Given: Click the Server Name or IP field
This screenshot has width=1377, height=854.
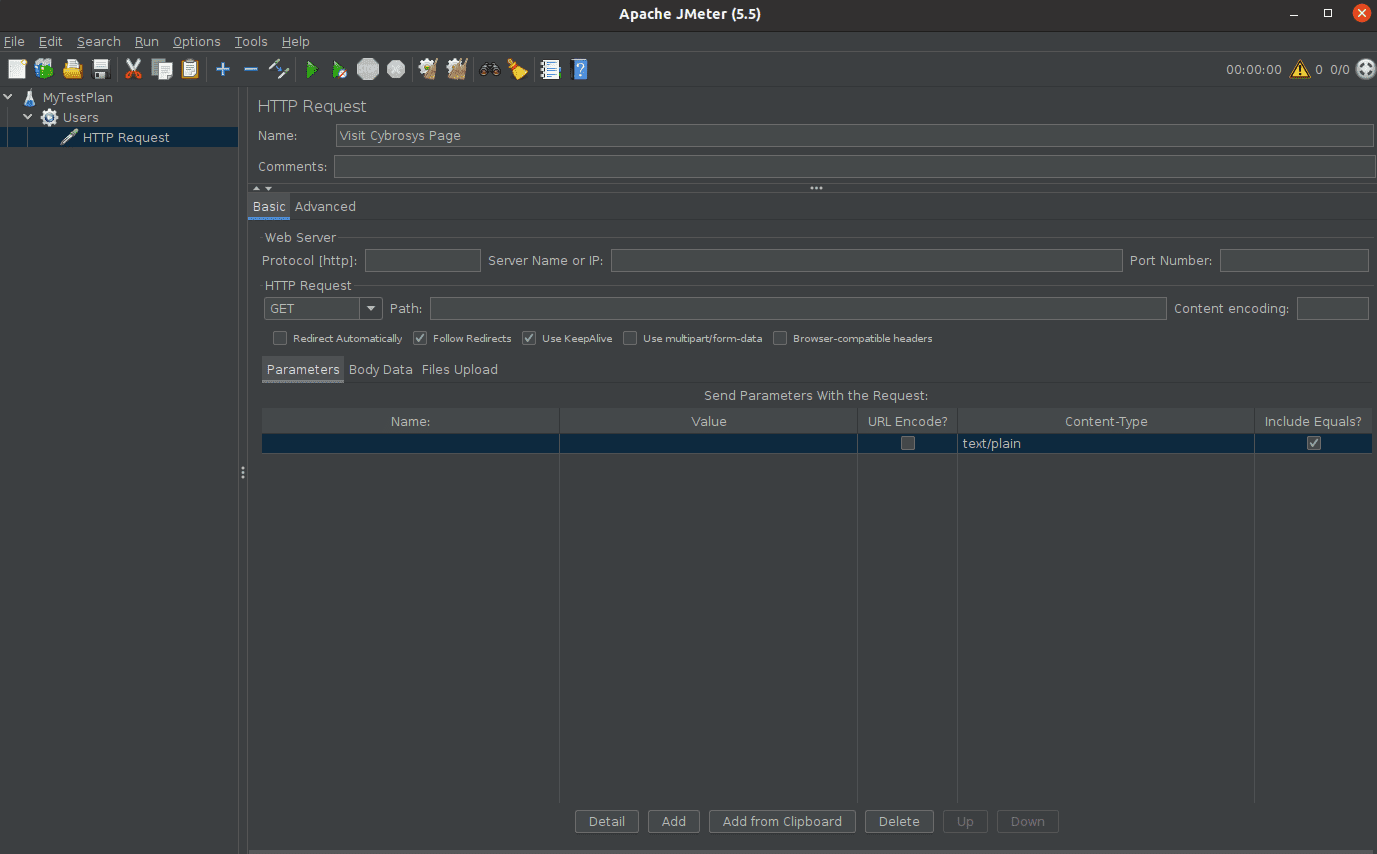Looking at the screenshot, I should [x=865, y=260].
